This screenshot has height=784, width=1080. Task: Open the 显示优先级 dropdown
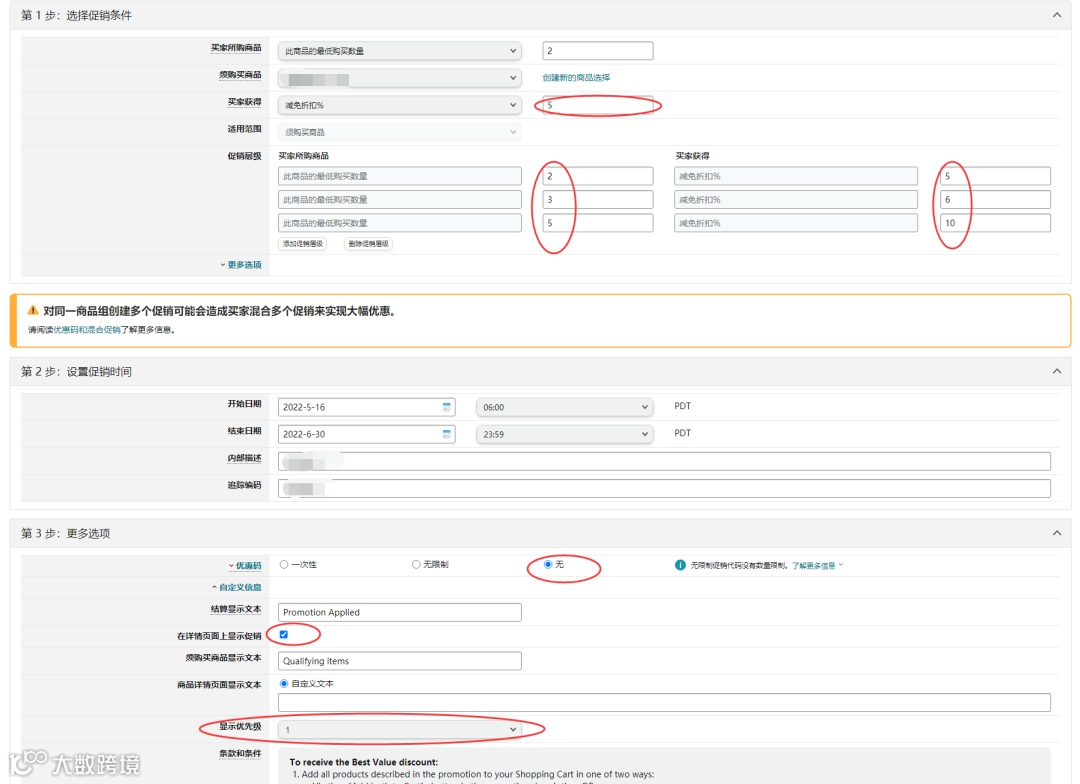399,730
